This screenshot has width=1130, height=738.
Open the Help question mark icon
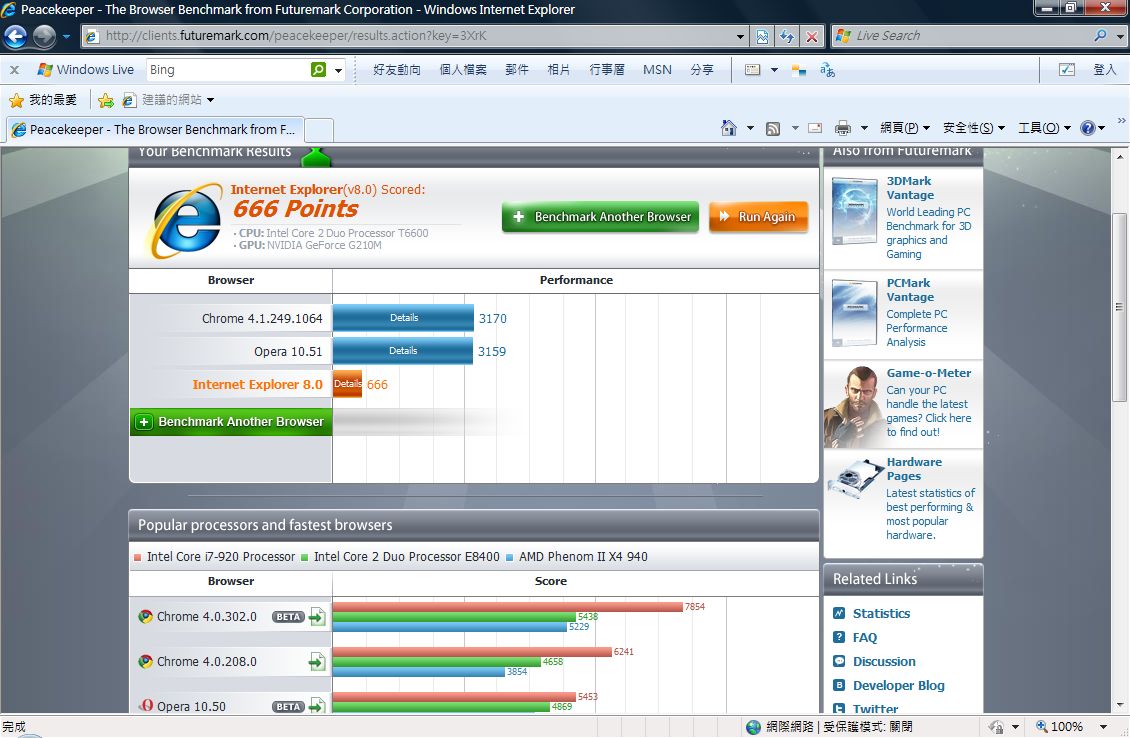pyautogui.click(x=1087, y=128)
